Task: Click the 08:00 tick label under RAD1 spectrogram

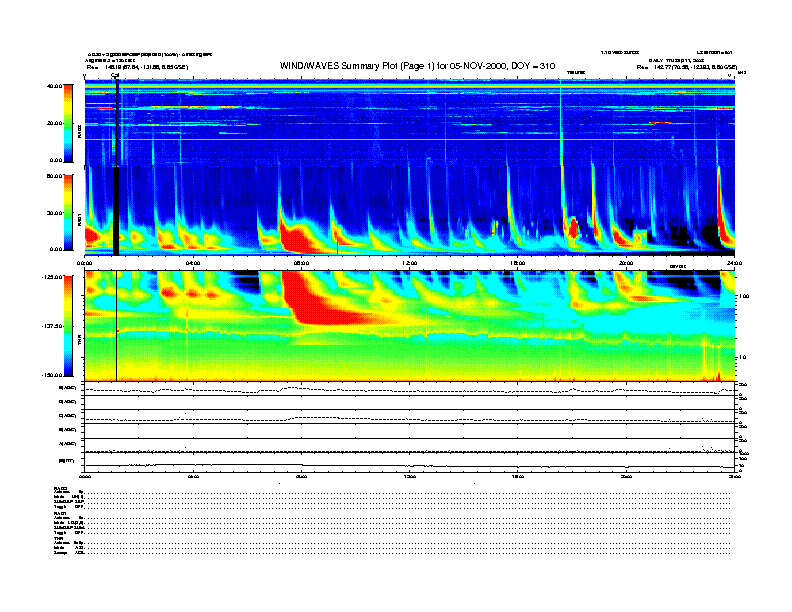Action: point(301,263)
